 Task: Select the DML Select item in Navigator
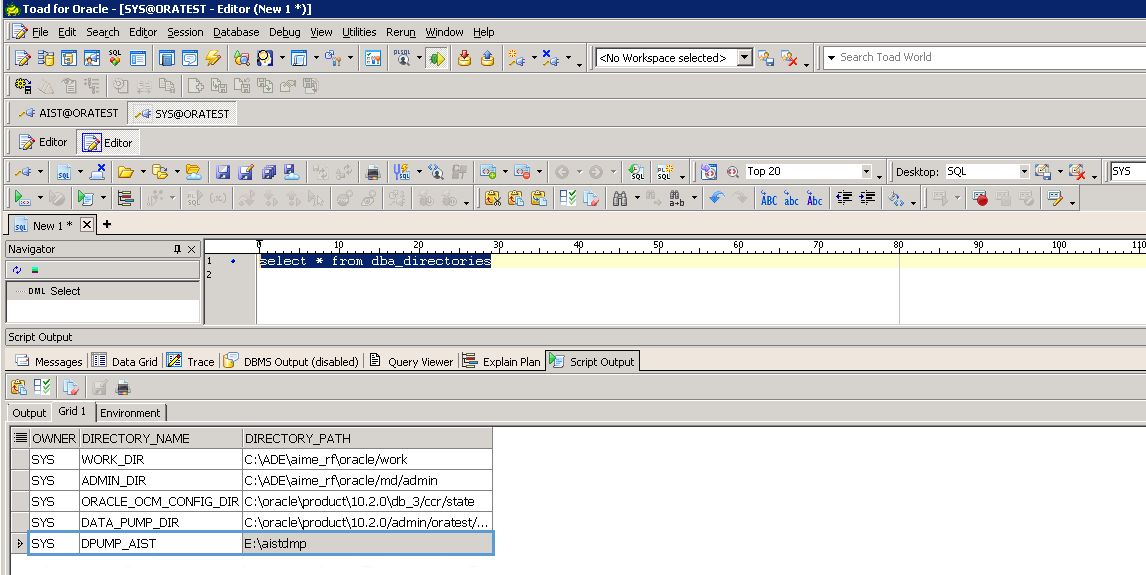[x=54, y=291]
